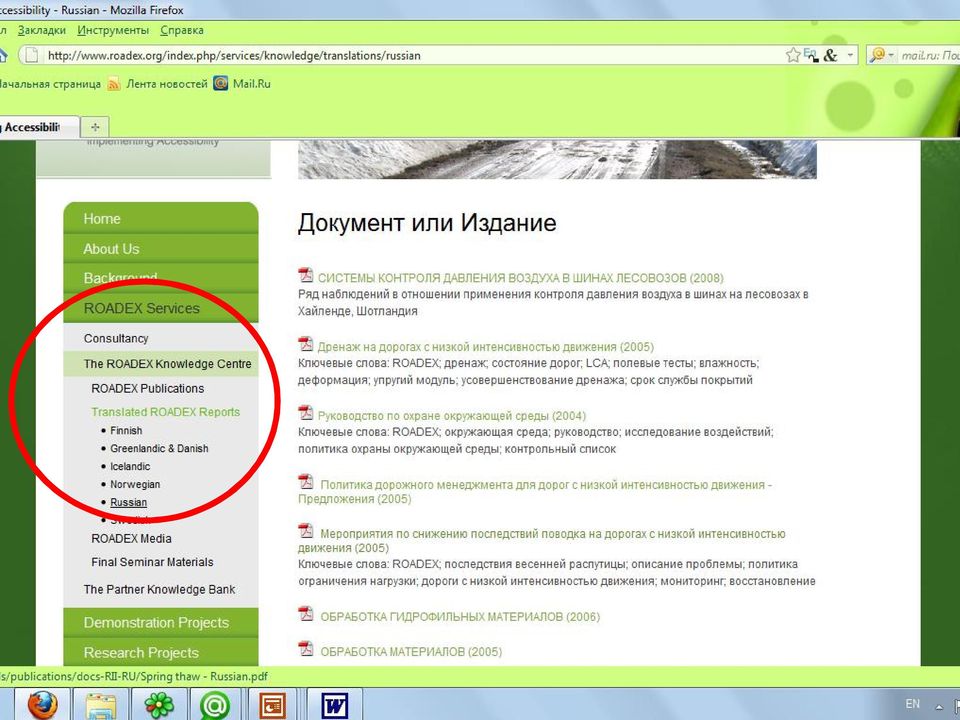The height and width of the screenshot is (720, 960).
Task: Open Windows Explorer folder in taskbar
Action: tap(100, 704)
